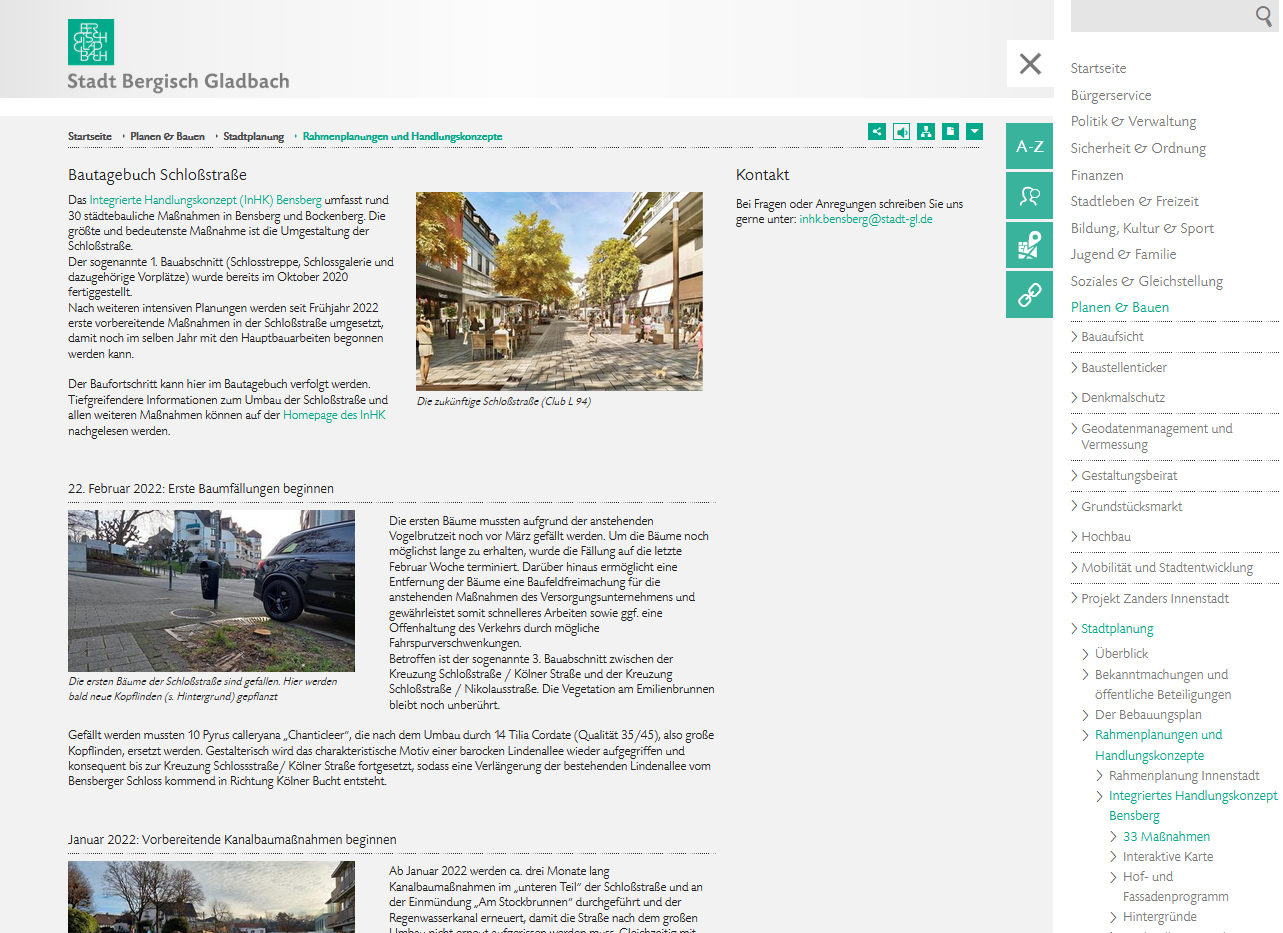1283x933 pixels.
Task: Click heading '22. Februar 2022: Erste Baumfällungen beginnen'
Action: (201, 488)
